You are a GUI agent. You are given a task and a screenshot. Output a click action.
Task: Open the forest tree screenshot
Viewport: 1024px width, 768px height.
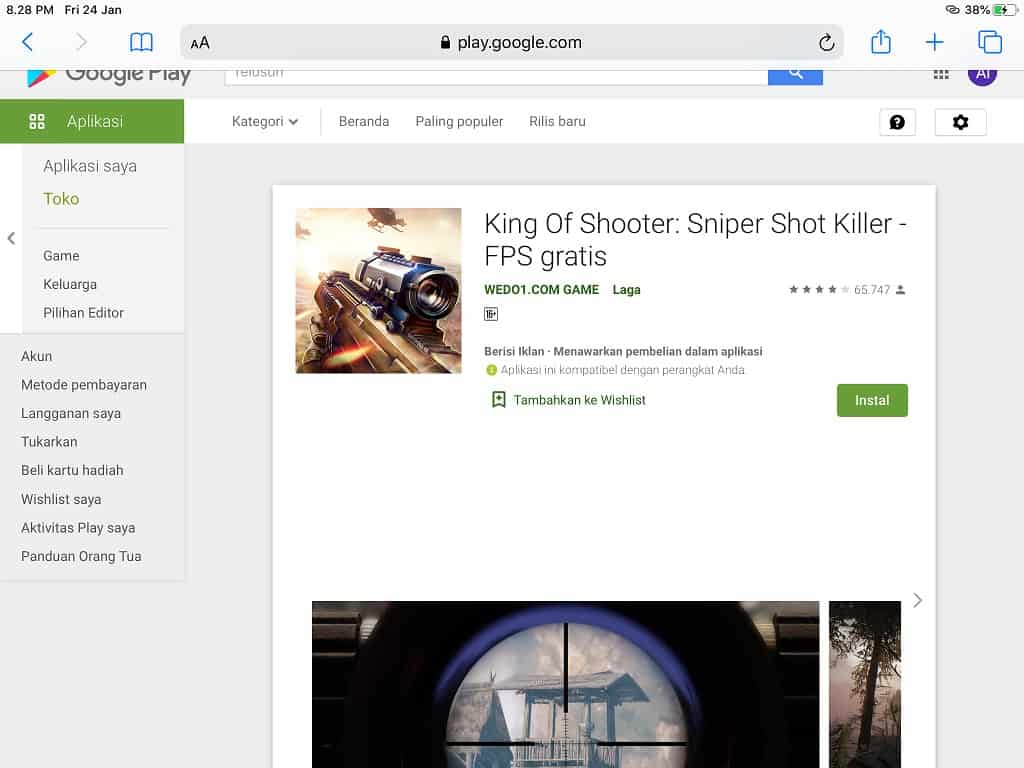point(865,684)
